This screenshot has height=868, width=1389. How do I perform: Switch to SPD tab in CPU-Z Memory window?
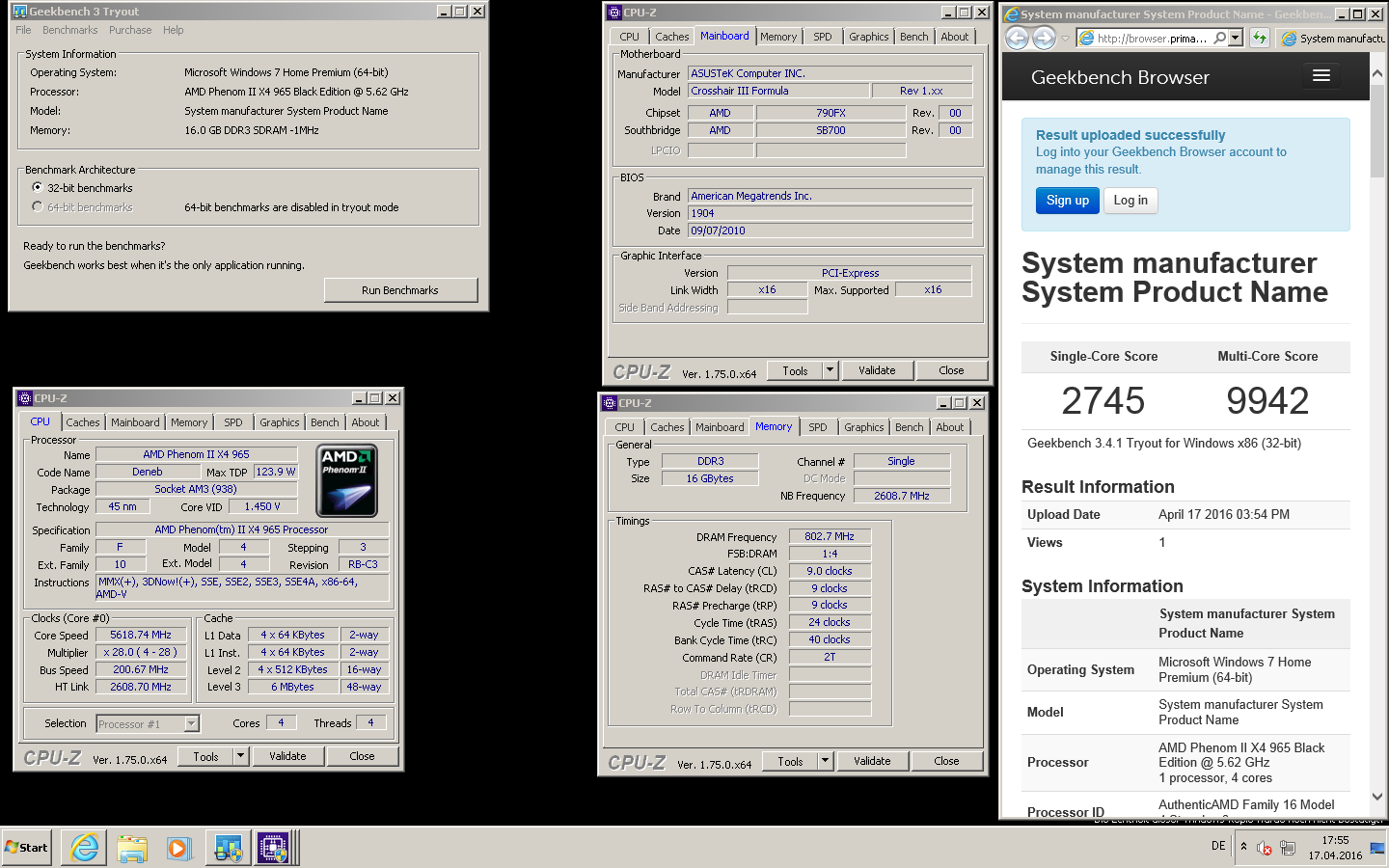(817, 427)
